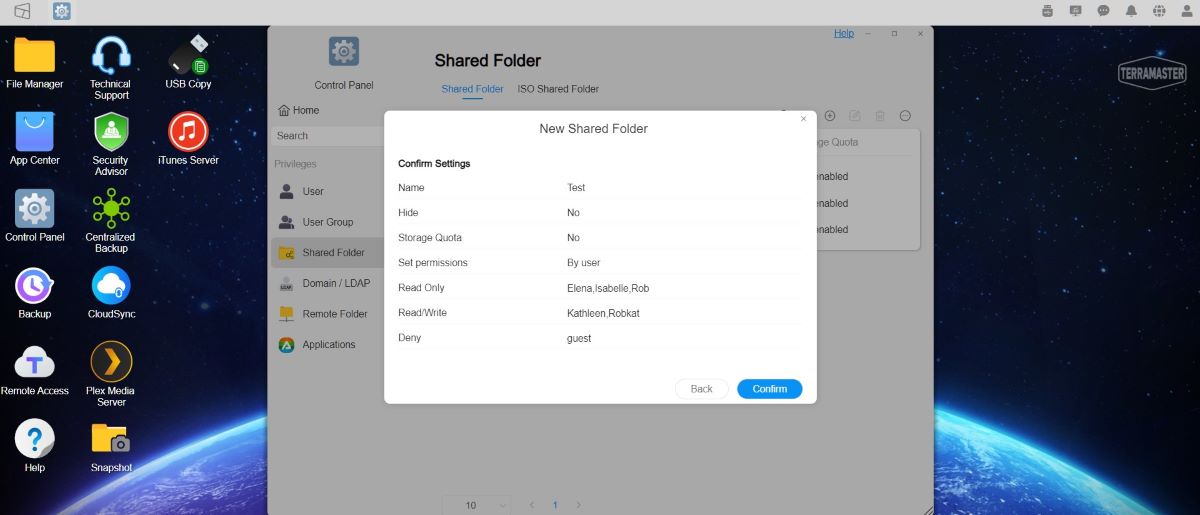Open Centralized Backup app
Viewport: 1200px width, 515px height.
111,210
